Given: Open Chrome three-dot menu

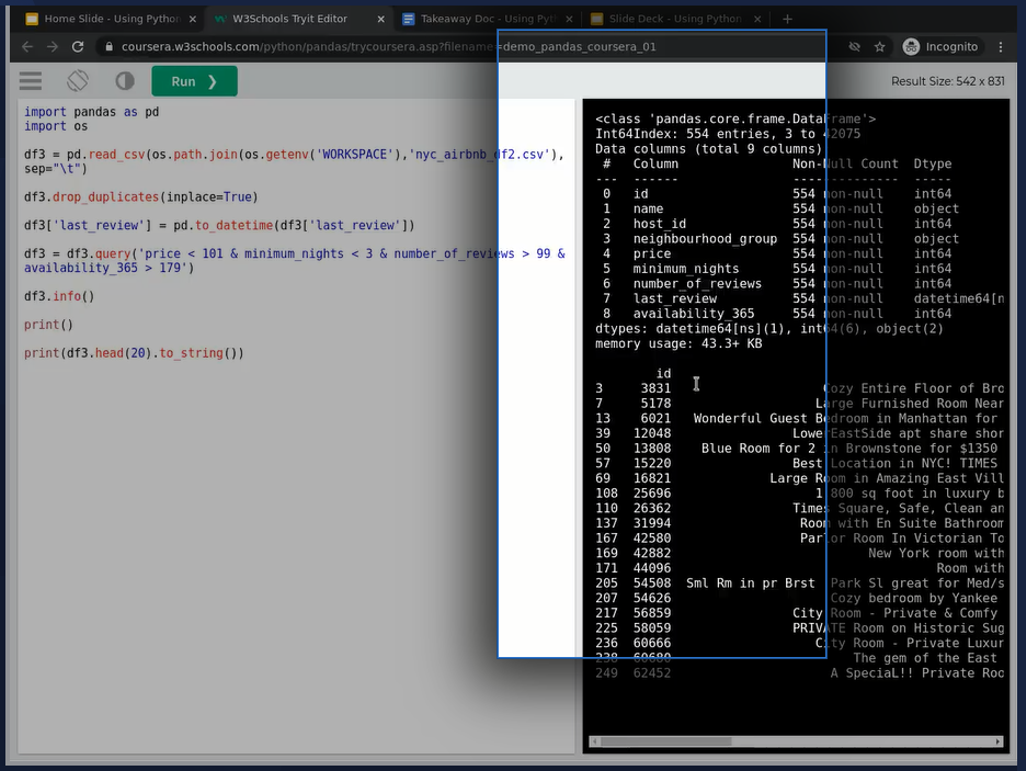Looking at the screenshot, I should click(x=1000, y=46).
